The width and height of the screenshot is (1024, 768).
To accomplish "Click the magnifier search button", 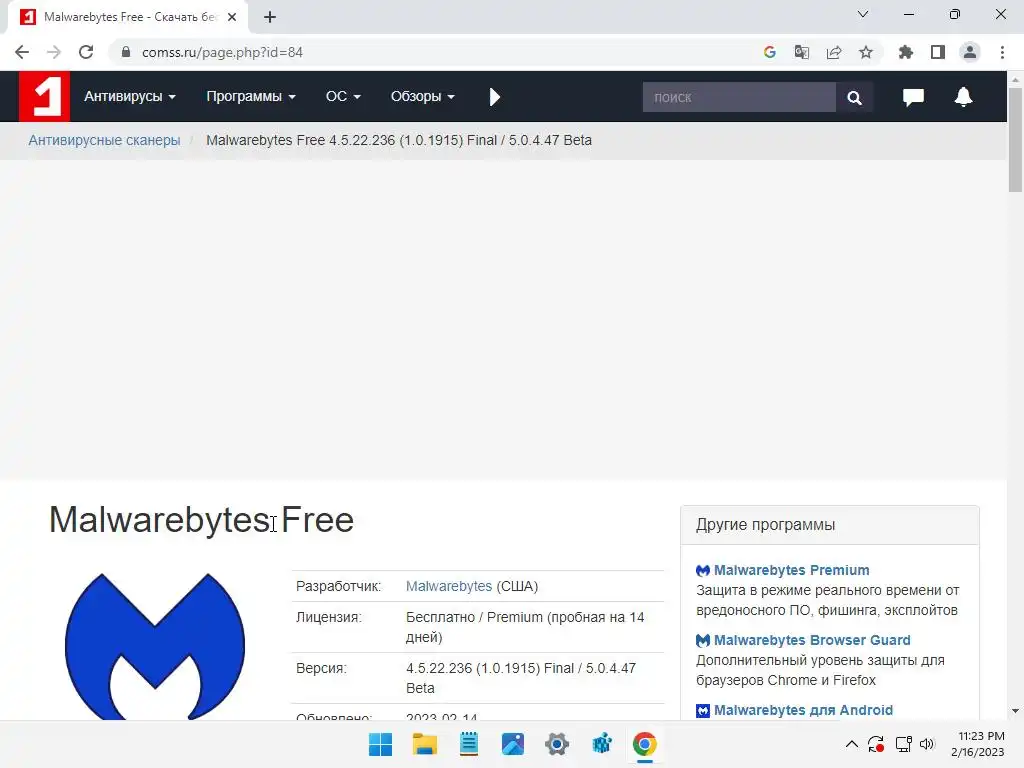I will point(854,97).
